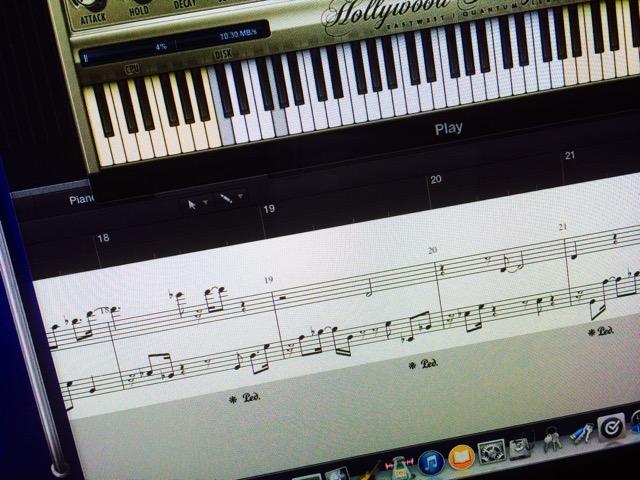Select the half note in measure 19 upper staff
640x480 pixels.
369,289
